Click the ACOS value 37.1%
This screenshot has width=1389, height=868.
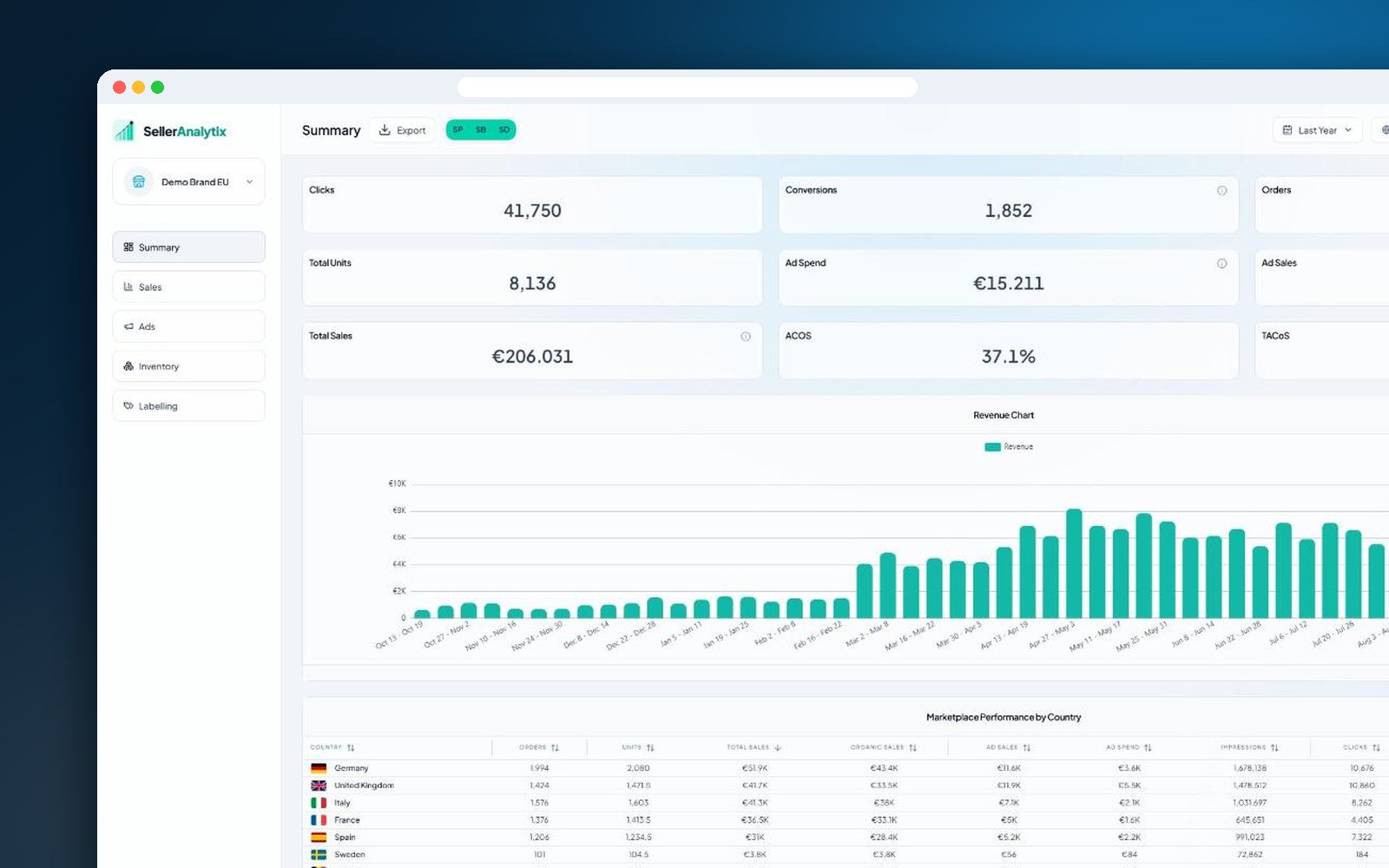pos(1008,357)
